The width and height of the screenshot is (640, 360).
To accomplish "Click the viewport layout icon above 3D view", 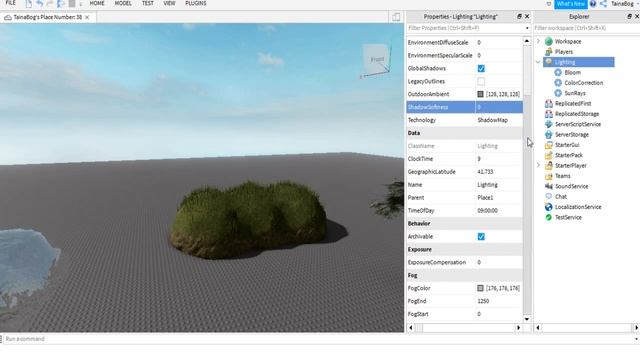I will coord(396,17).
